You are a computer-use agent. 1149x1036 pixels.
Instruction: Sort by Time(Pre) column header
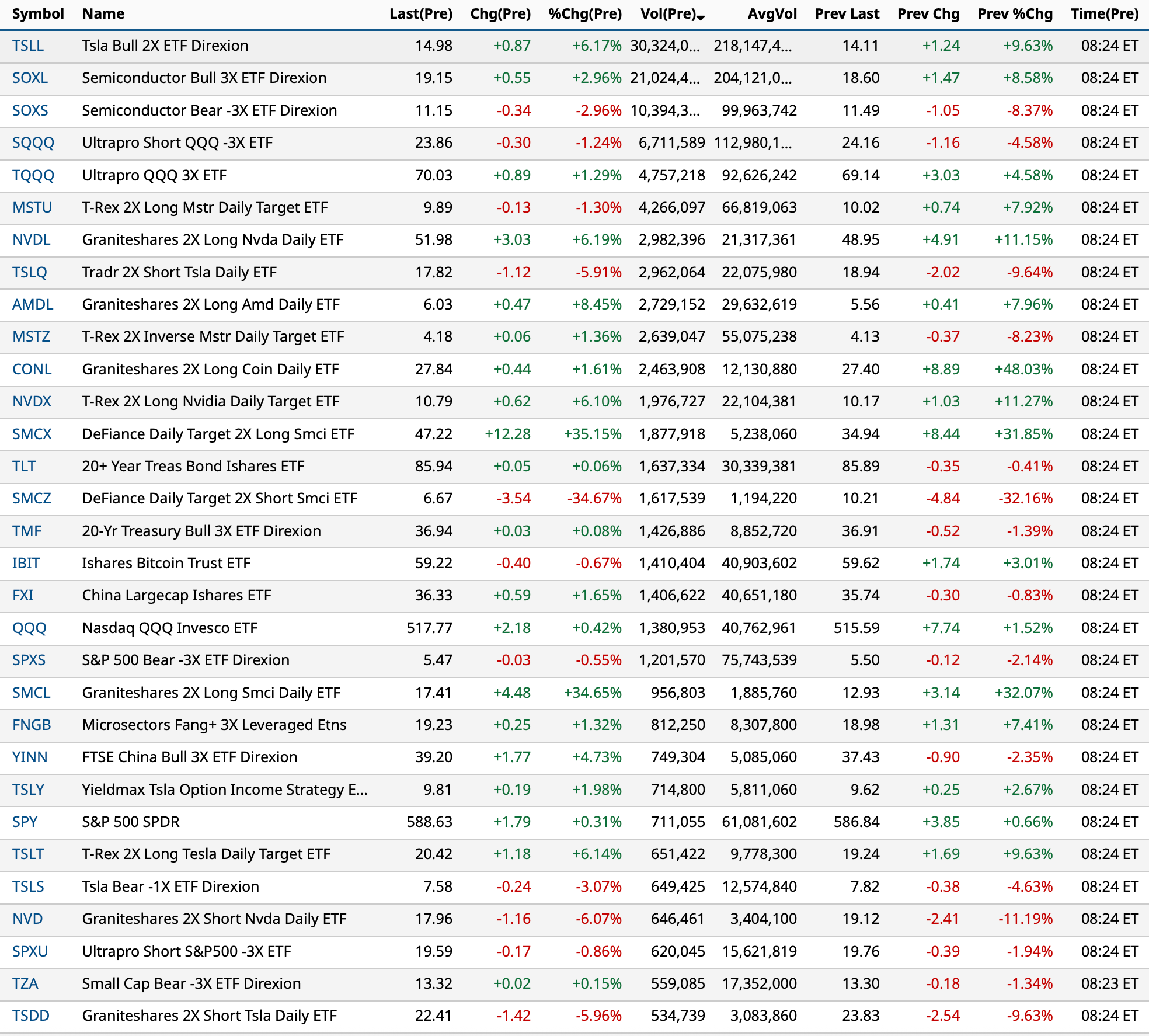tap(1104, 14)
